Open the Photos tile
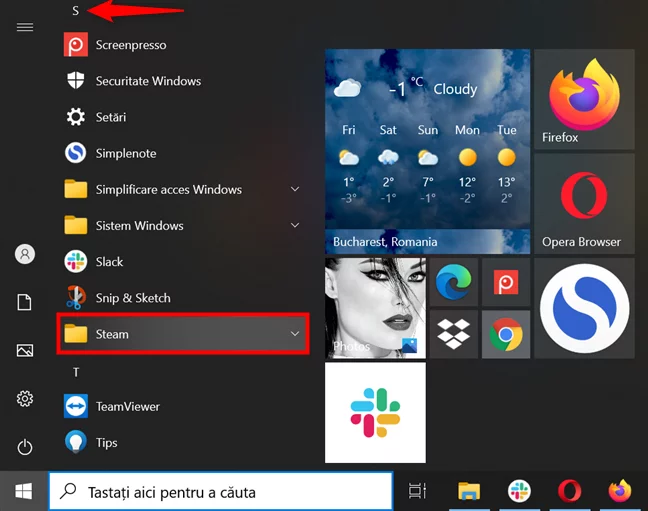 375,308
